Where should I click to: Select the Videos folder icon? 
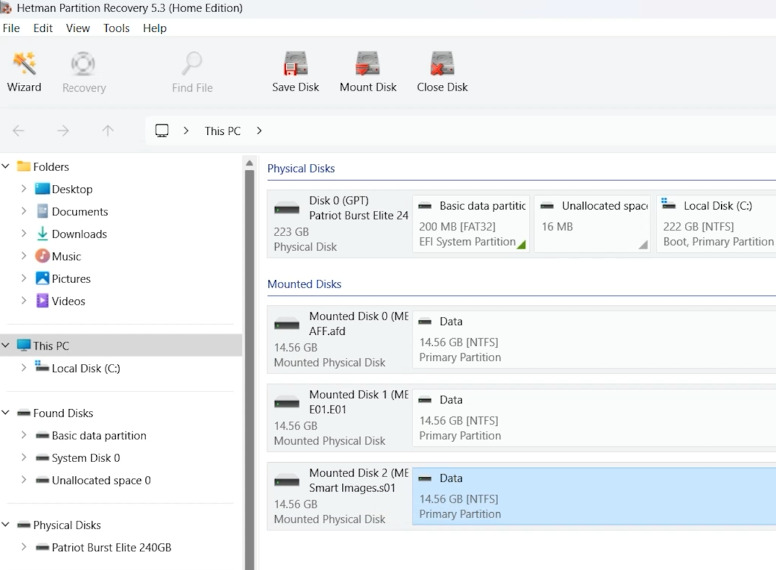click(43, 300)
